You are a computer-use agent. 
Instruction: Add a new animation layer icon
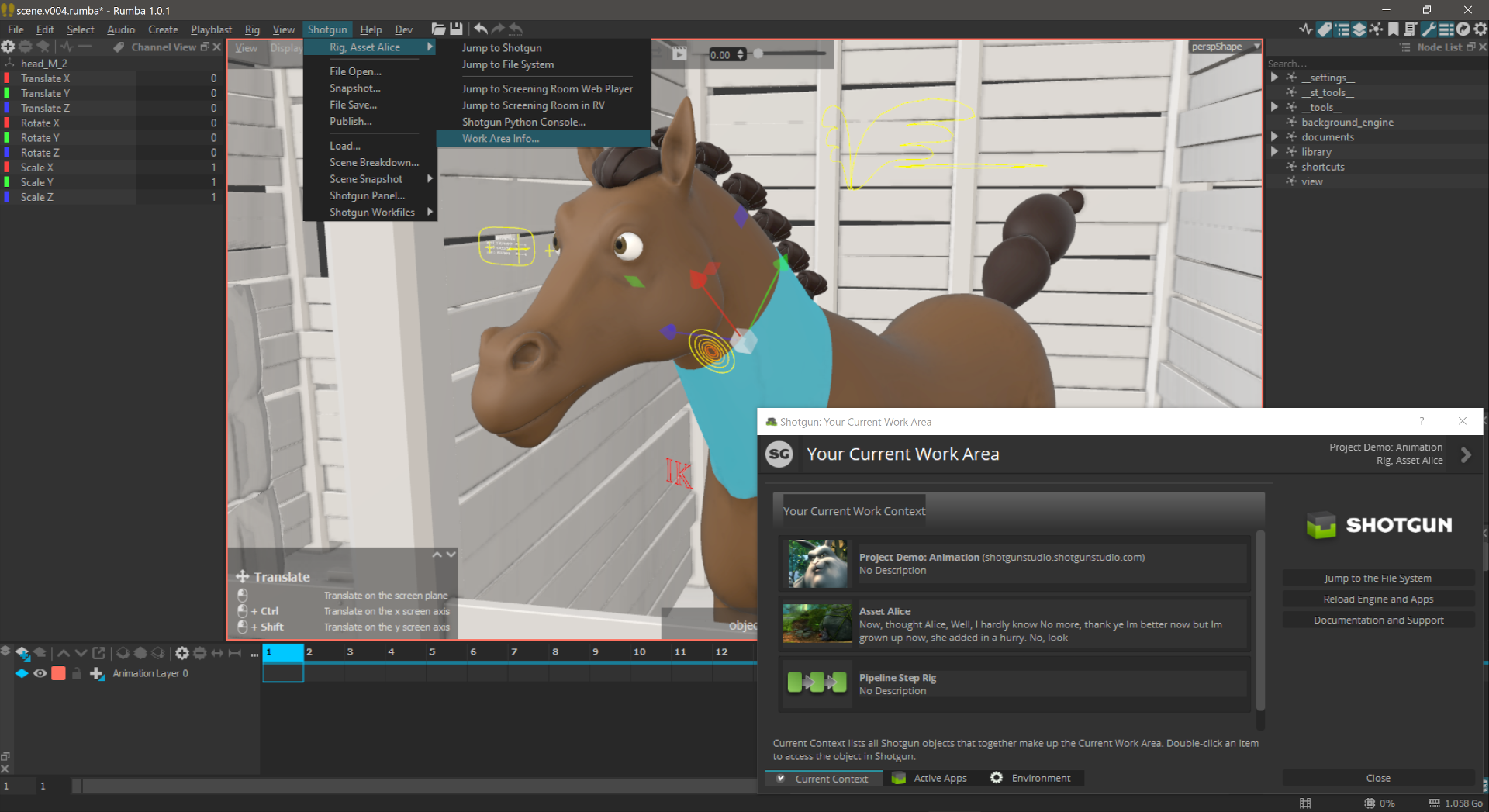coord(22,653)
